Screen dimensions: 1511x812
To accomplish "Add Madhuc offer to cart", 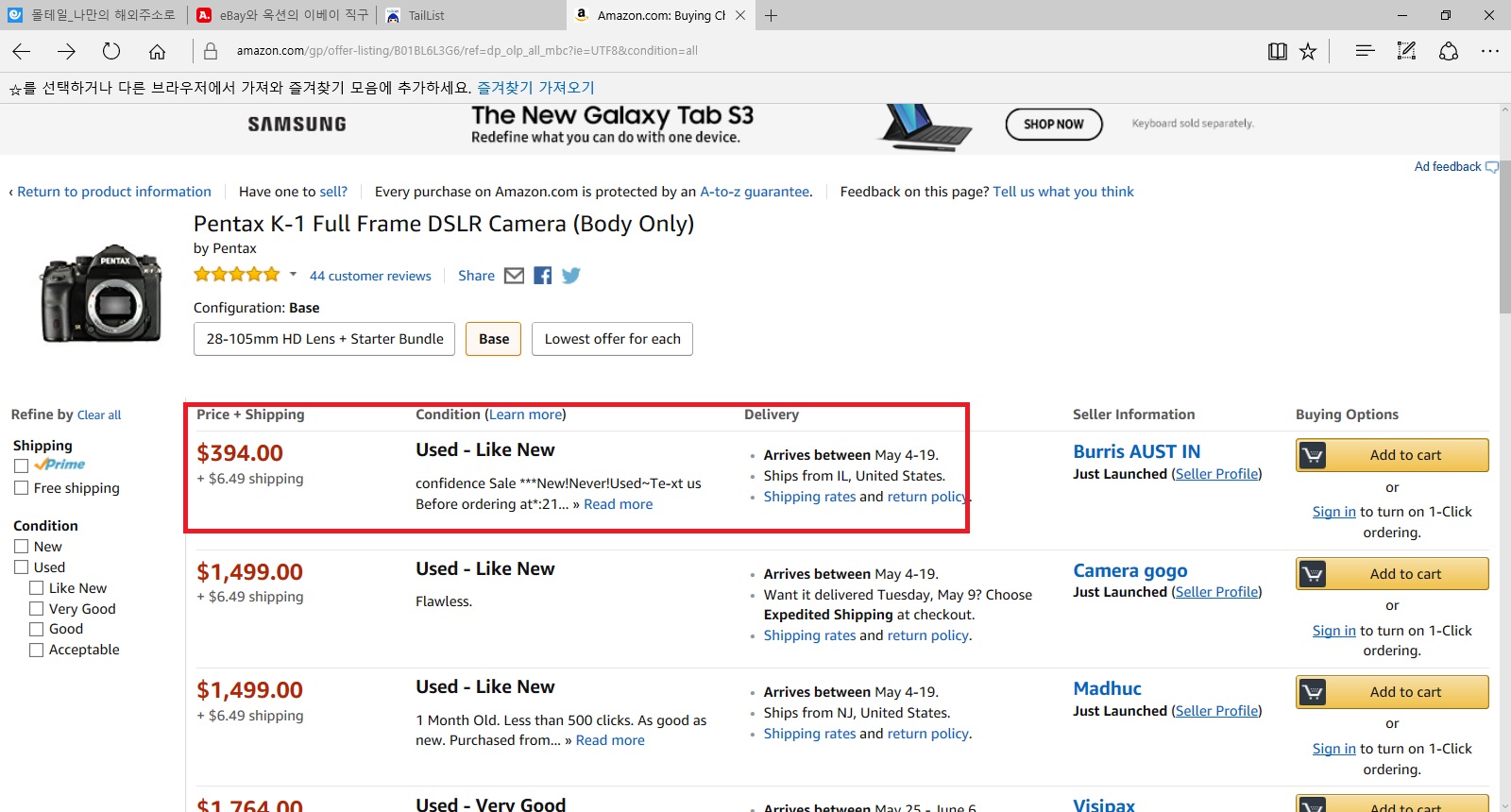I will tap(1392, 692).
